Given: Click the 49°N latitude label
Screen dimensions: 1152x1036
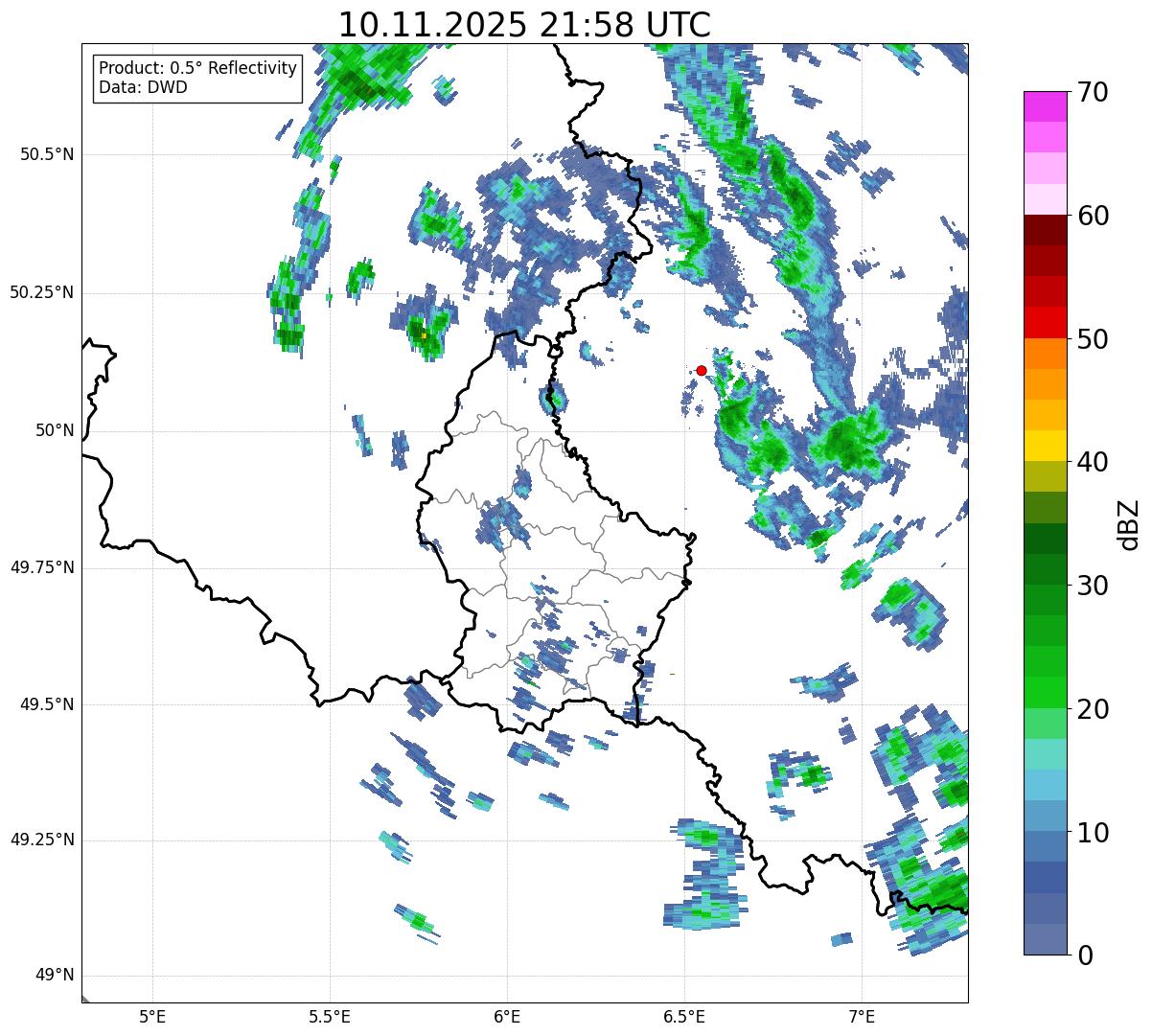Looking at the screenshot, I should (x=55, y=976).
